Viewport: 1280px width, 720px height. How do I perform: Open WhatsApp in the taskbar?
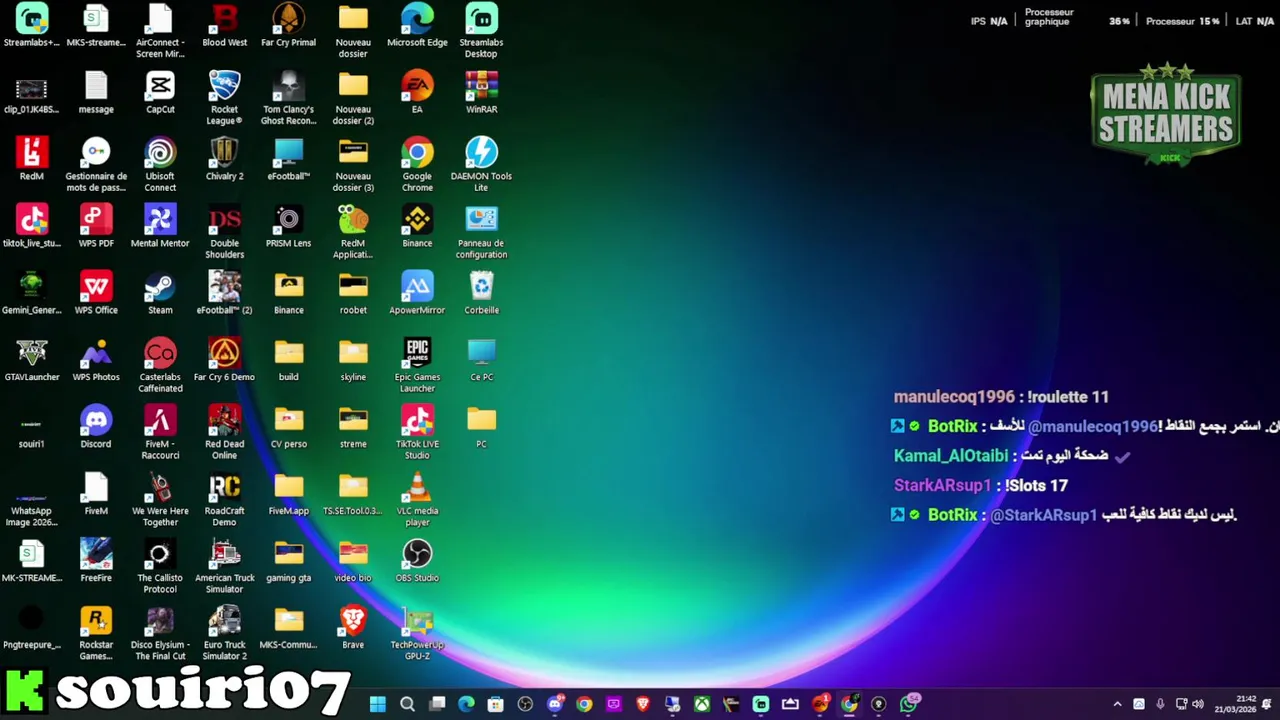click(x=909, y=704)
